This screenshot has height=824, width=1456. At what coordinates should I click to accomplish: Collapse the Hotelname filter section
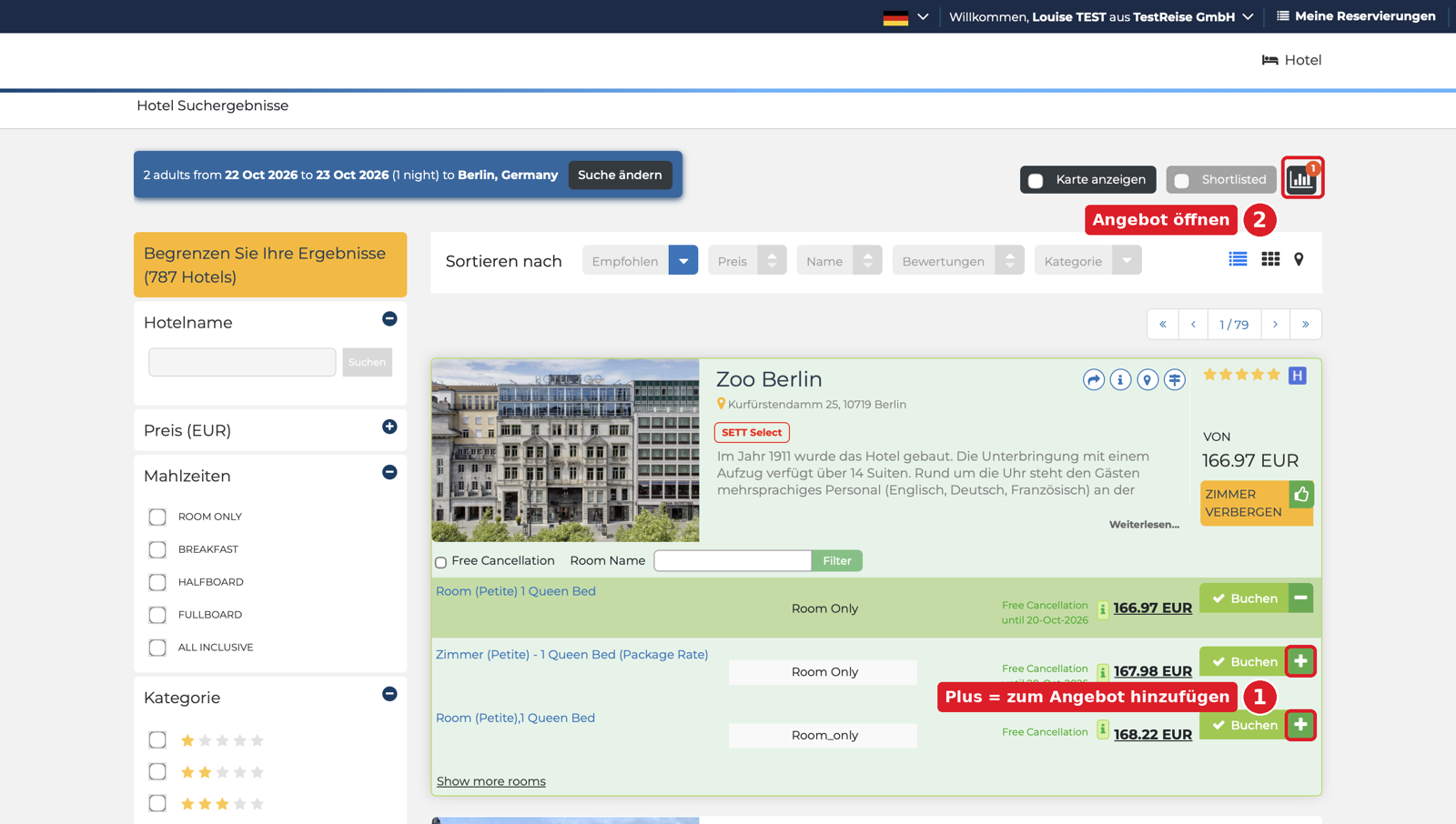(389, 318)
